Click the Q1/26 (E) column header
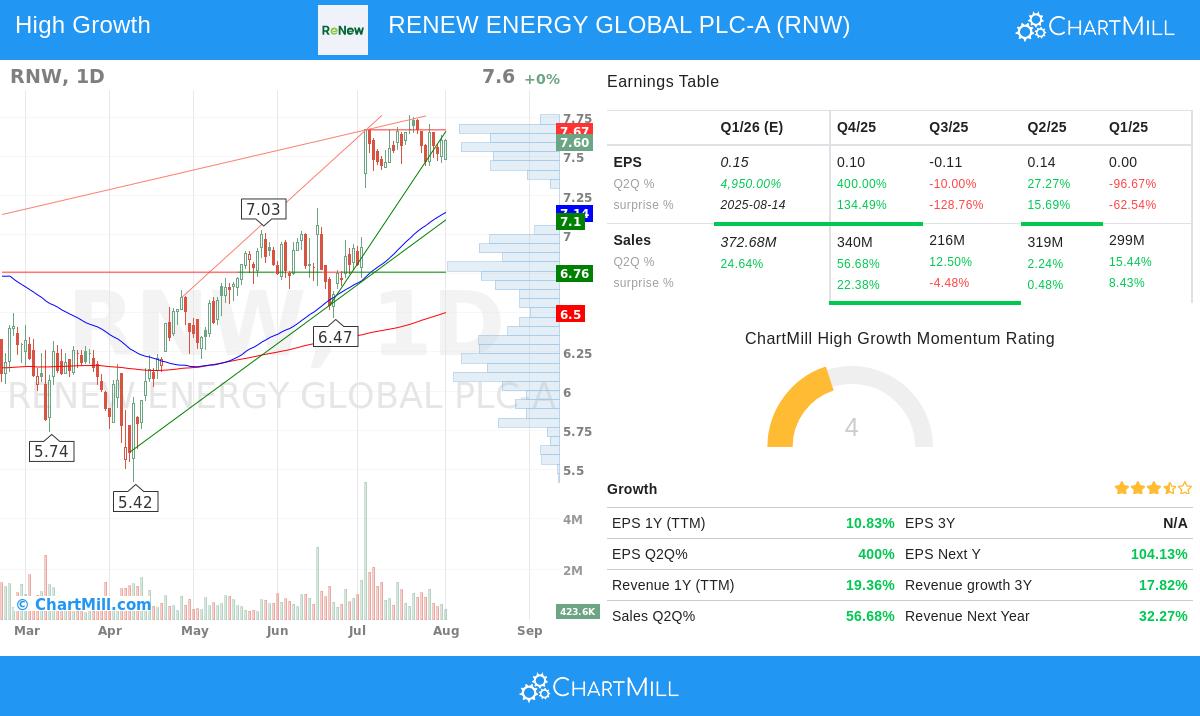Image resolution: width=1200 pixels, height=716 pixels. click(752, 127)
